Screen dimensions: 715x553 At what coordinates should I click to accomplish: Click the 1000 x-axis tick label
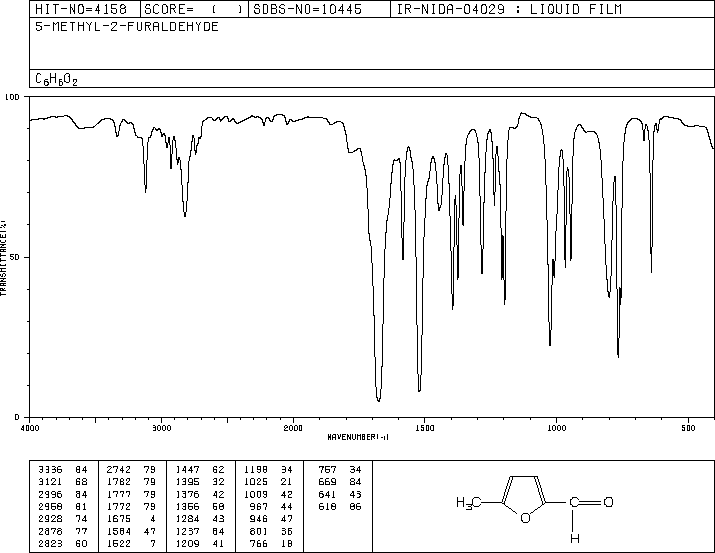click(556, 428)
